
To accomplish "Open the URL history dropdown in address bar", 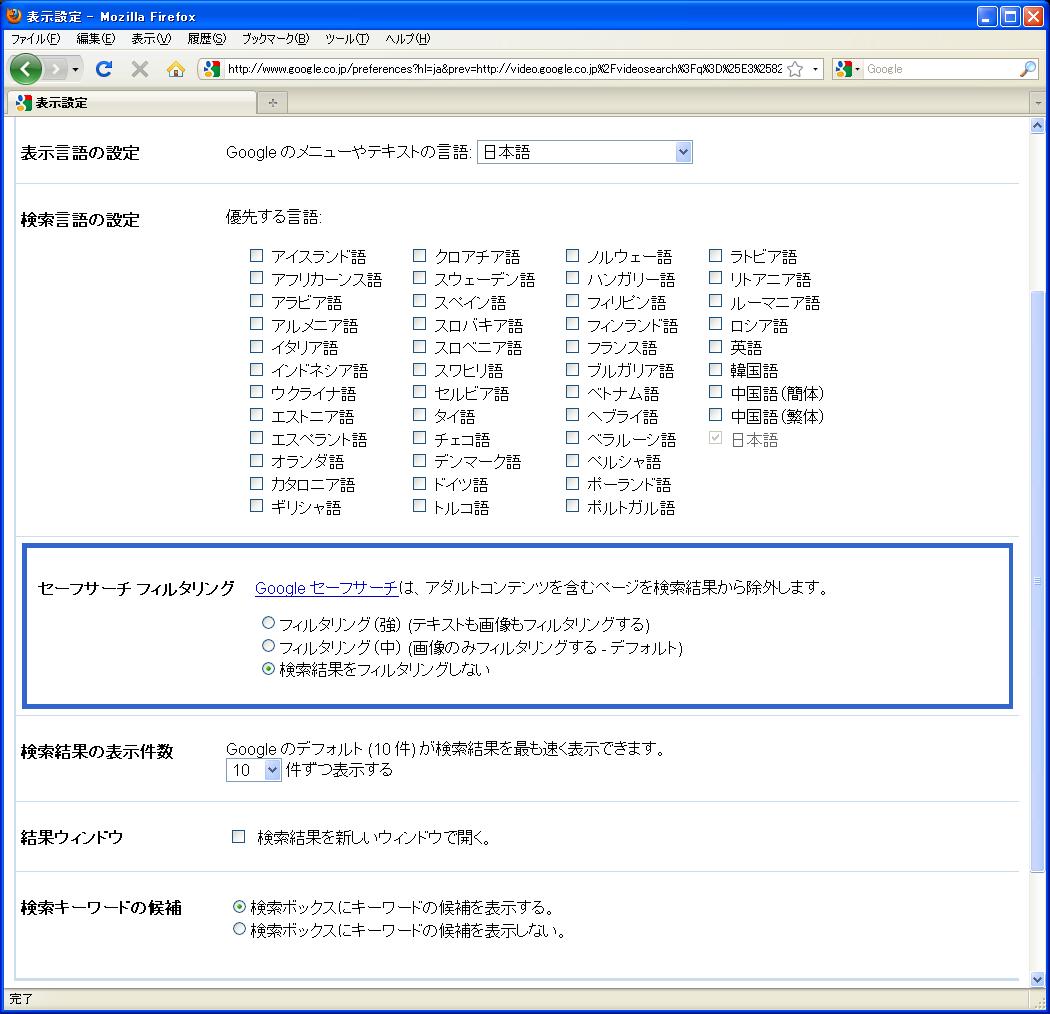I will tap(815, 68).
